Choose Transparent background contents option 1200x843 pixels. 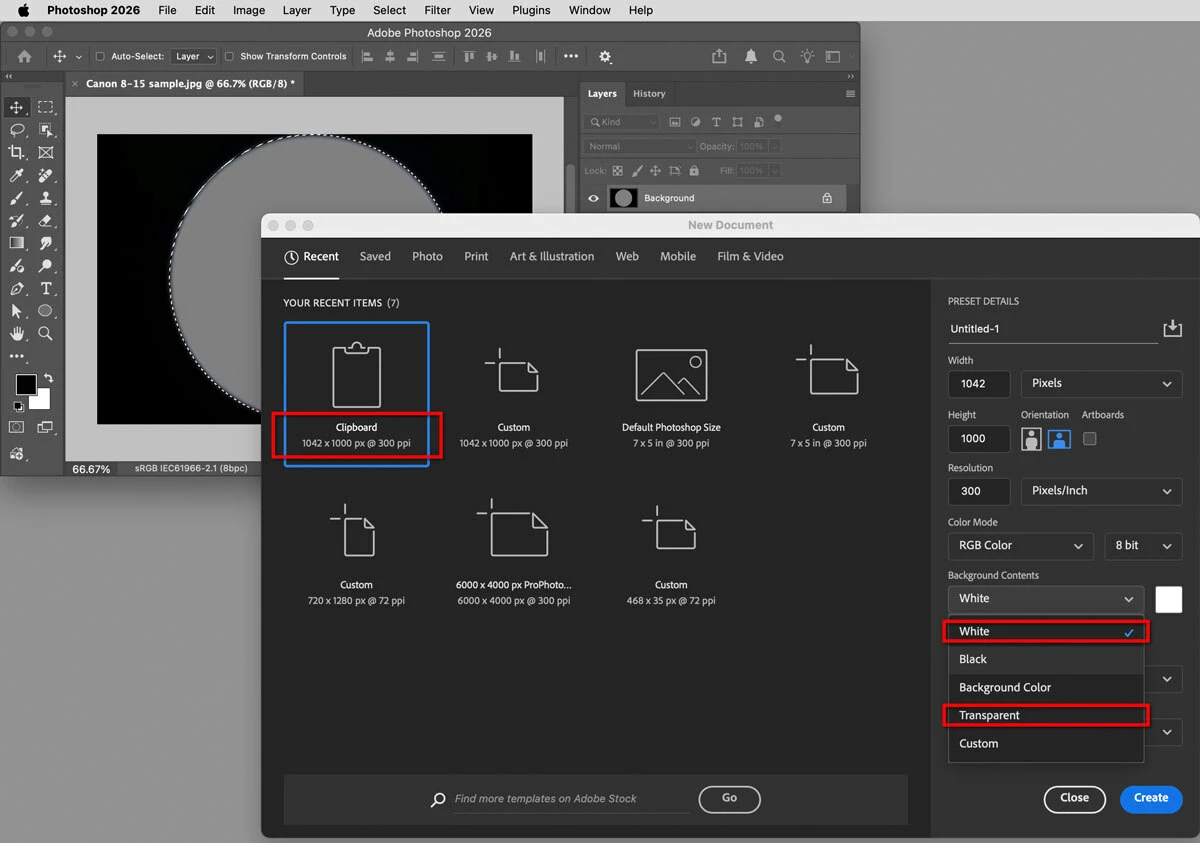pyautogui.click(x=1046, y=715)
